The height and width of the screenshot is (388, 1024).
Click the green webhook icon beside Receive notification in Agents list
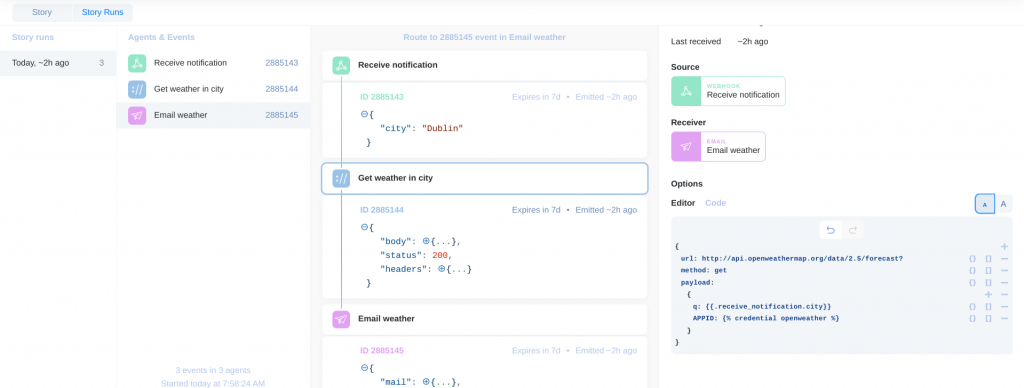click(137, 63)
